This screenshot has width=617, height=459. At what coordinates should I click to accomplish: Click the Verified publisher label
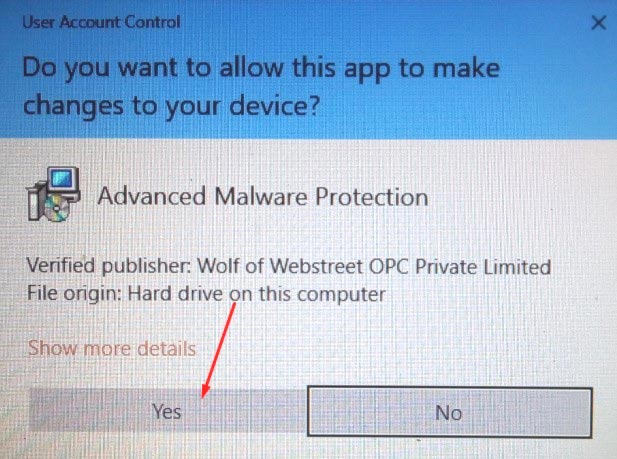109,266
